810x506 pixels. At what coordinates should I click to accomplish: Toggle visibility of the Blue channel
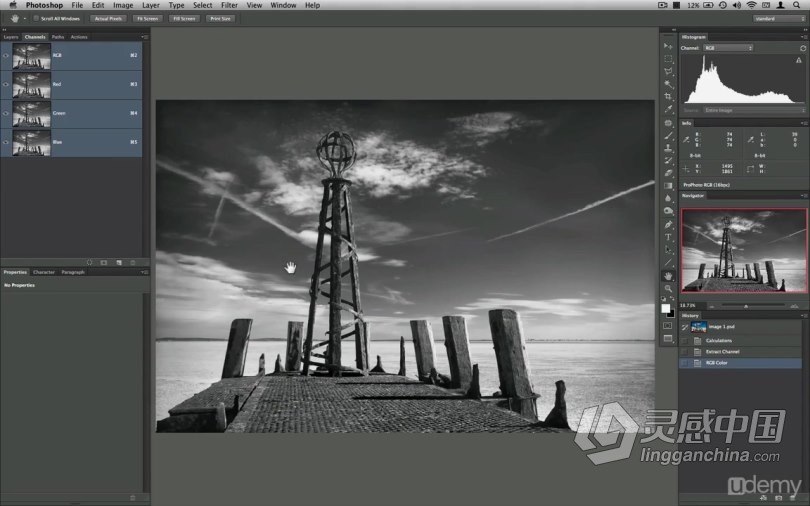6,142
